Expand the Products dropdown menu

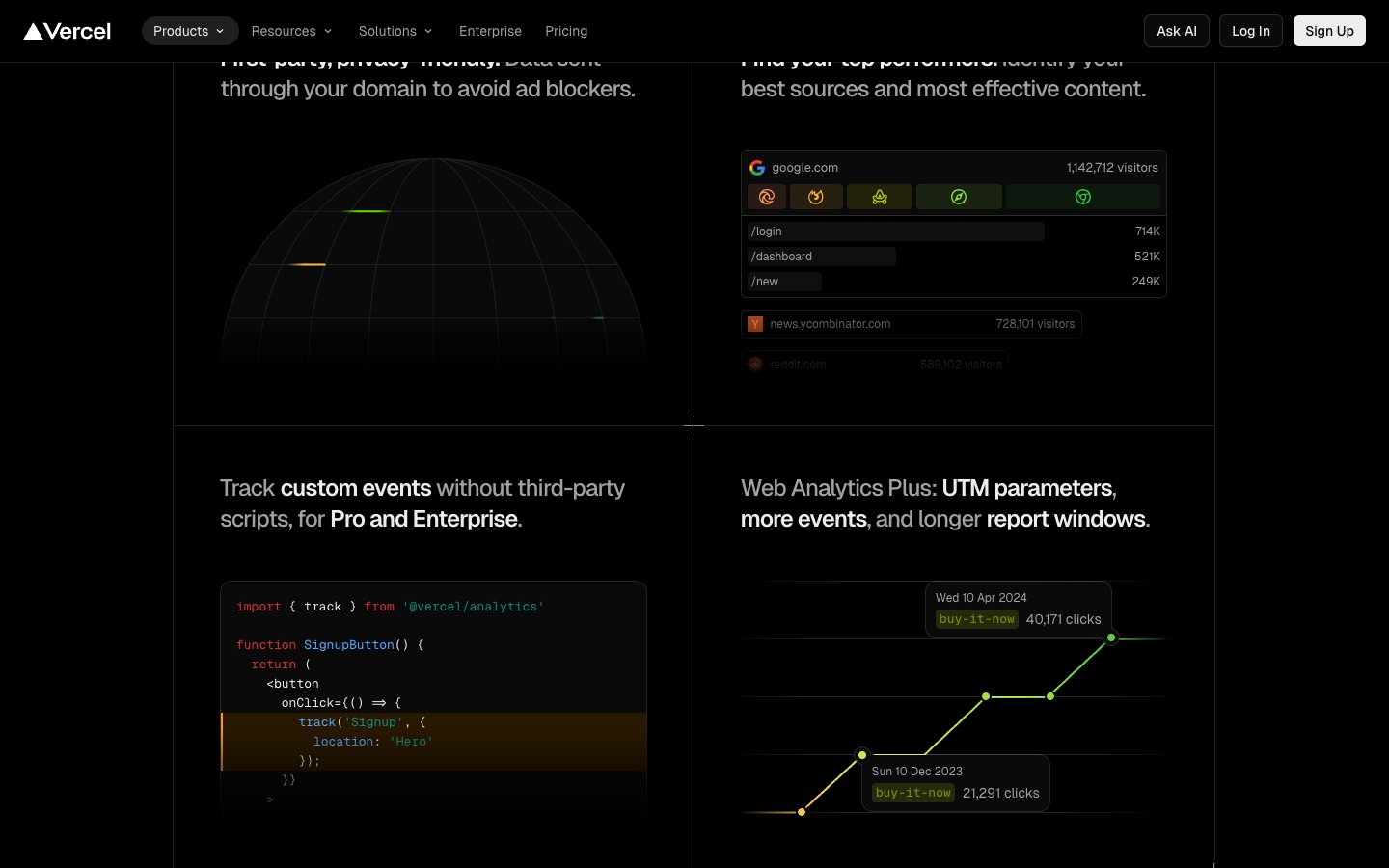[189, 31]
